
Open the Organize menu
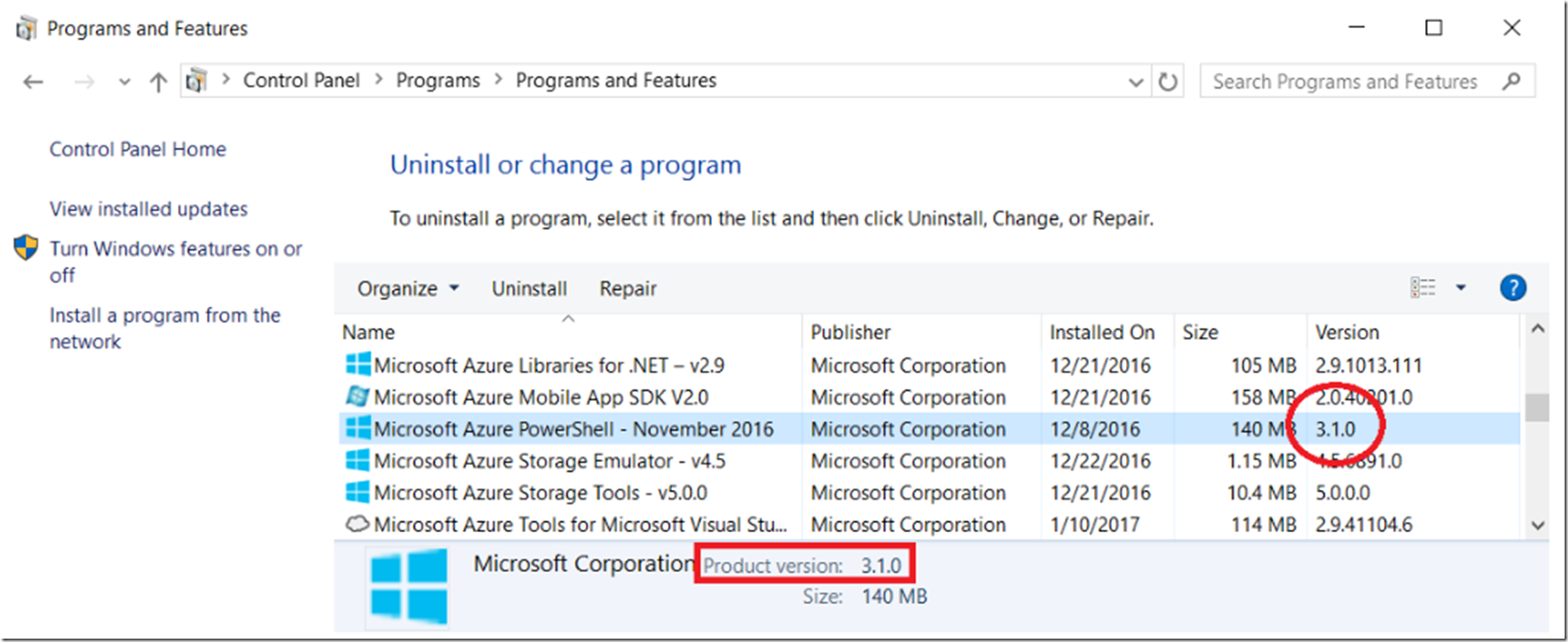(407, 289)
